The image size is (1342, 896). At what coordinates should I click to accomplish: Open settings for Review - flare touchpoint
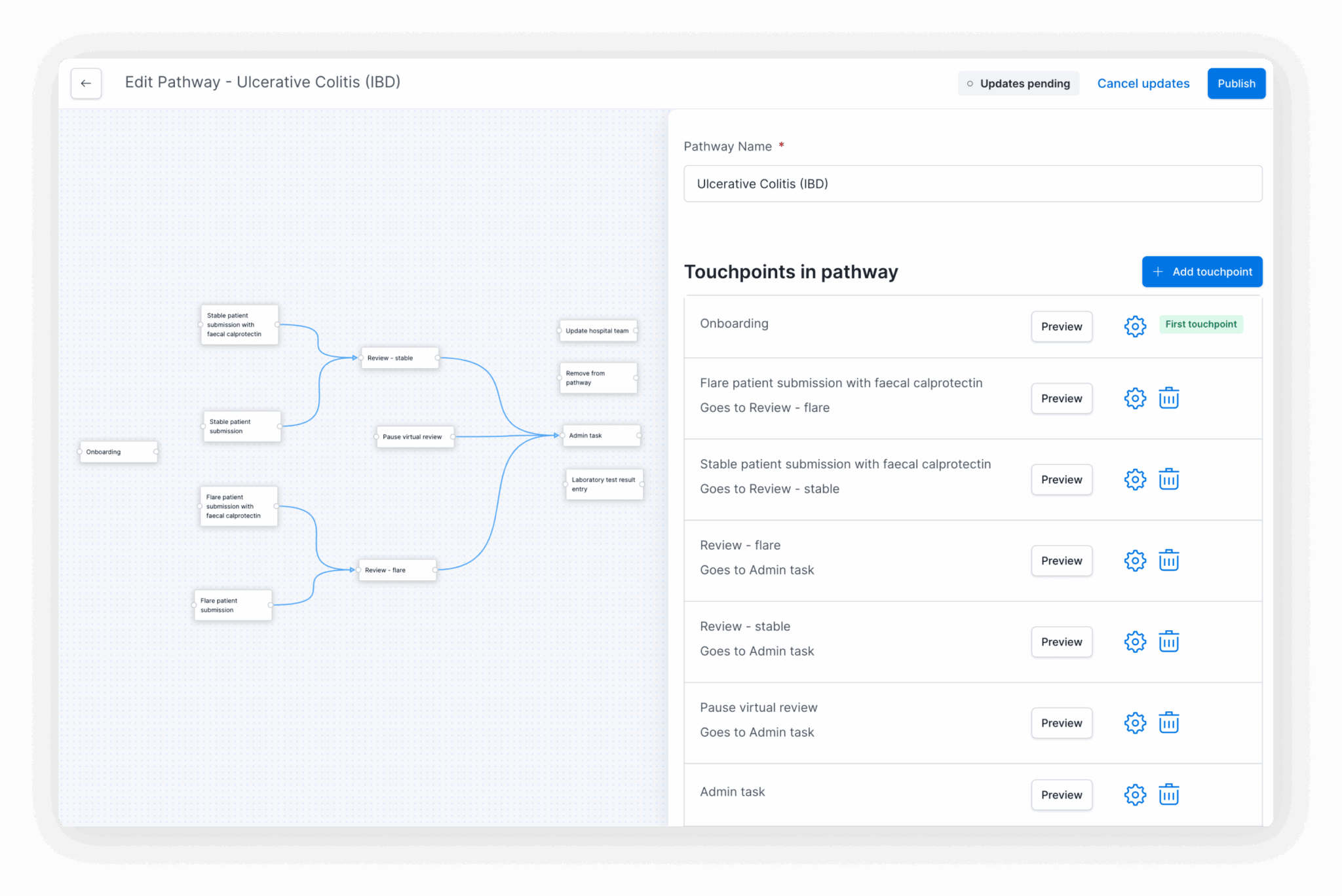pos(1135,561)
